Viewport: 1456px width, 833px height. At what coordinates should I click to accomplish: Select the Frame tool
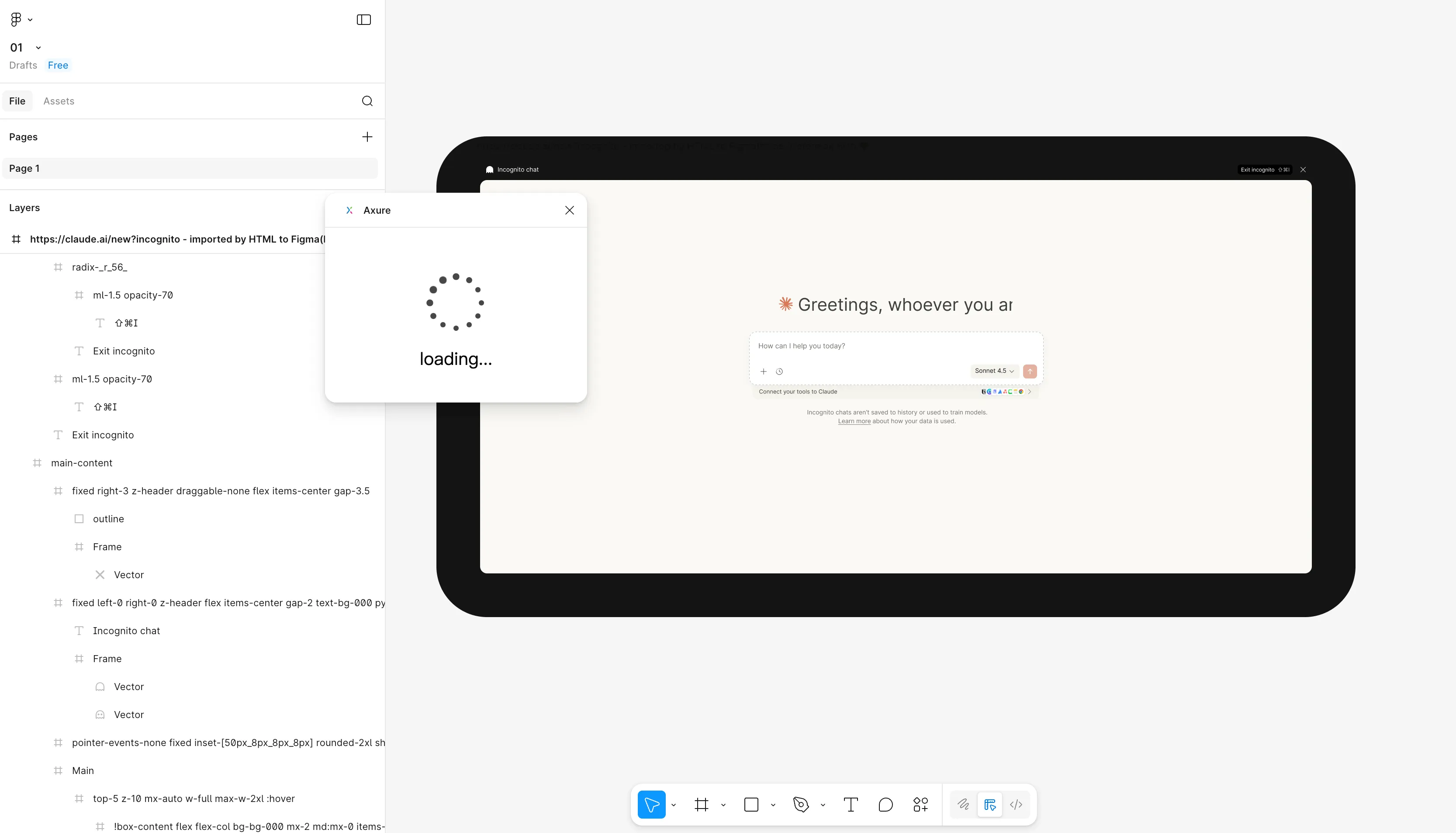701,805
